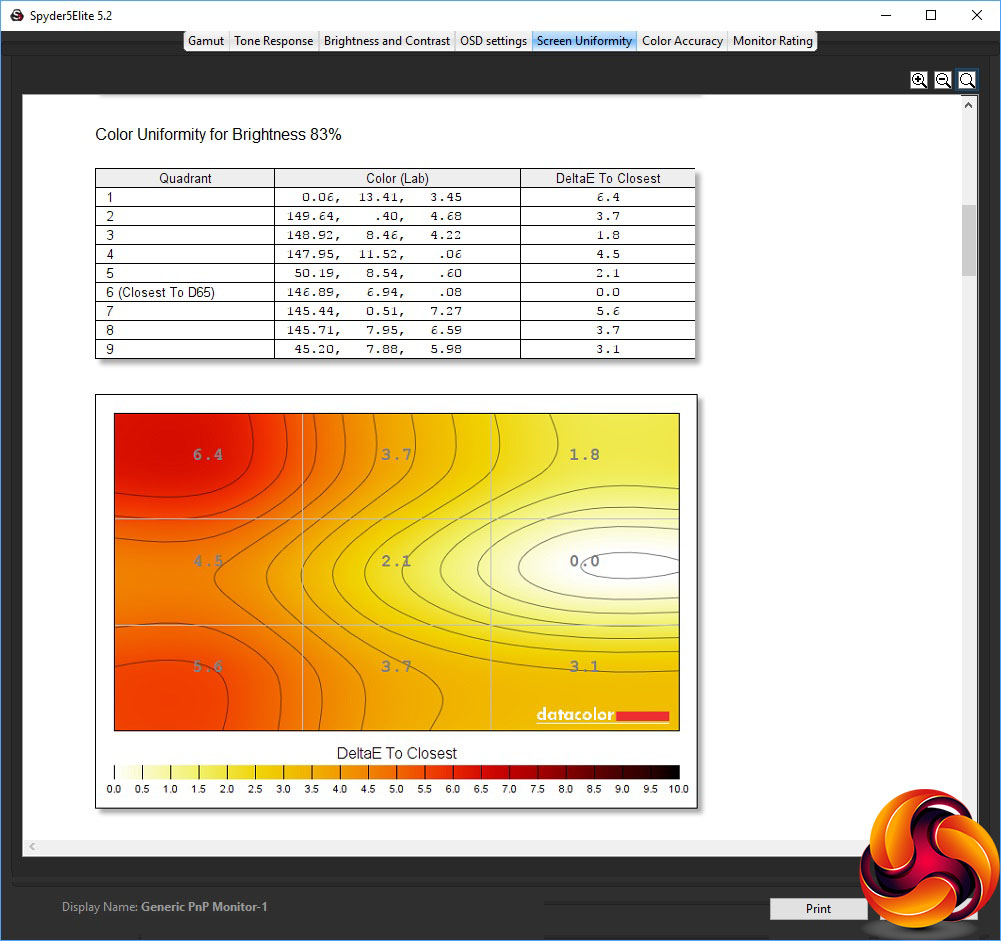Image resolution: width=1001 pixels, height=941 pixels.
Task: Open the Gamut tab
Action: (206, 41)
